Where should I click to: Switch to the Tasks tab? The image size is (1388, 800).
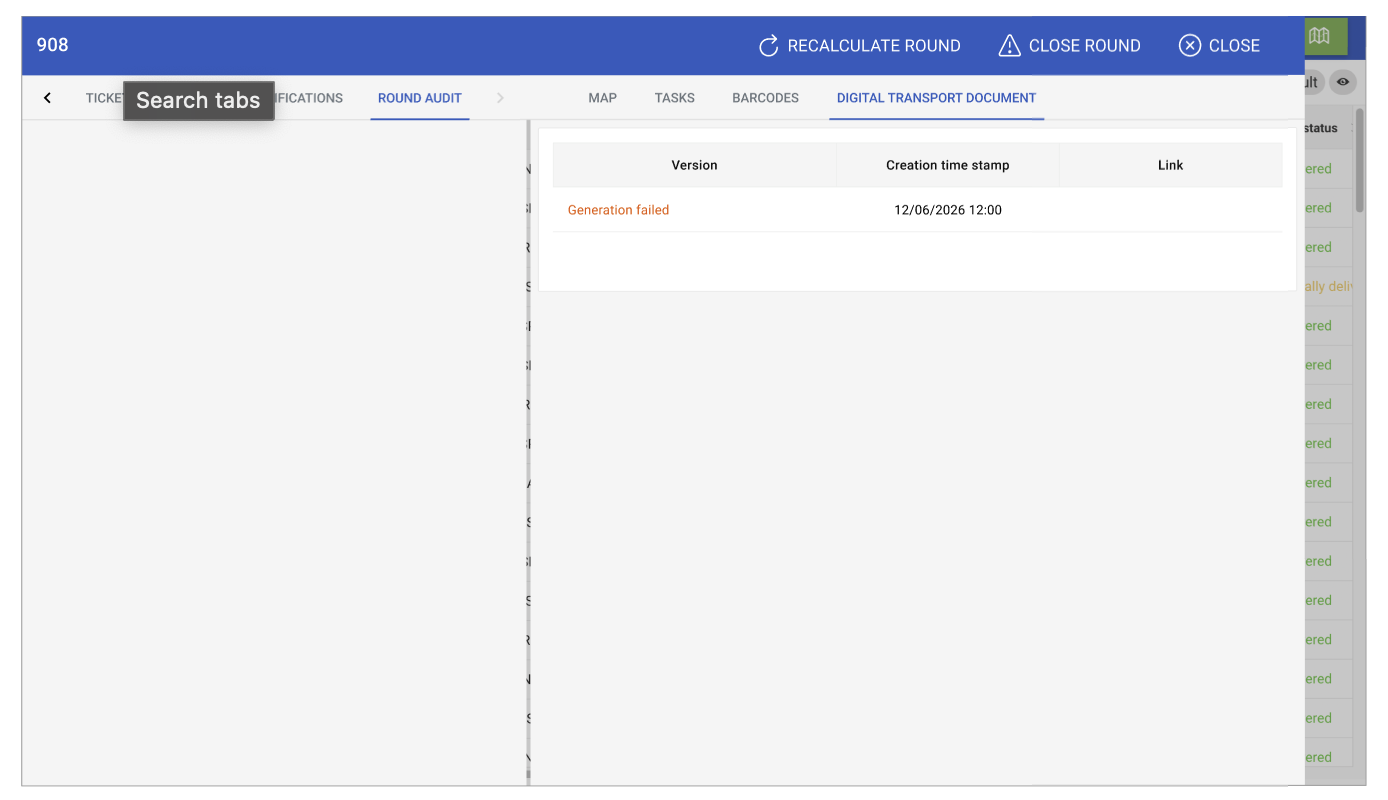pyautogui.click(x=675, y=98)
